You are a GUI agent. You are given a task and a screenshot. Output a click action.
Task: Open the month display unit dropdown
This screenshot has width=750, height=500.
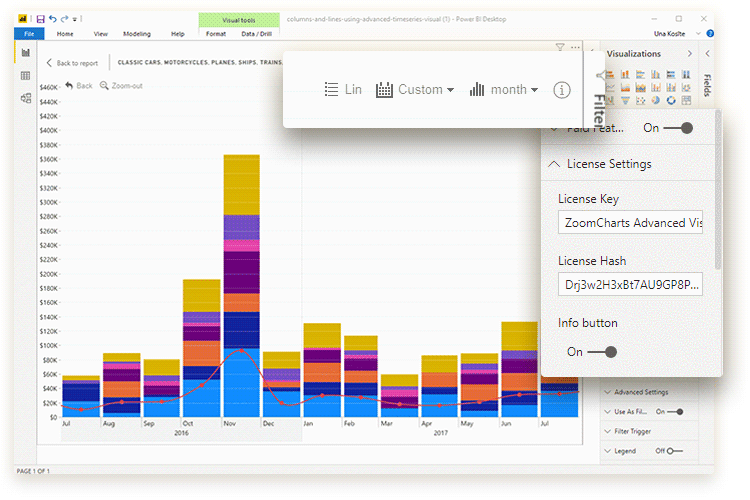[x=504, y=90]
